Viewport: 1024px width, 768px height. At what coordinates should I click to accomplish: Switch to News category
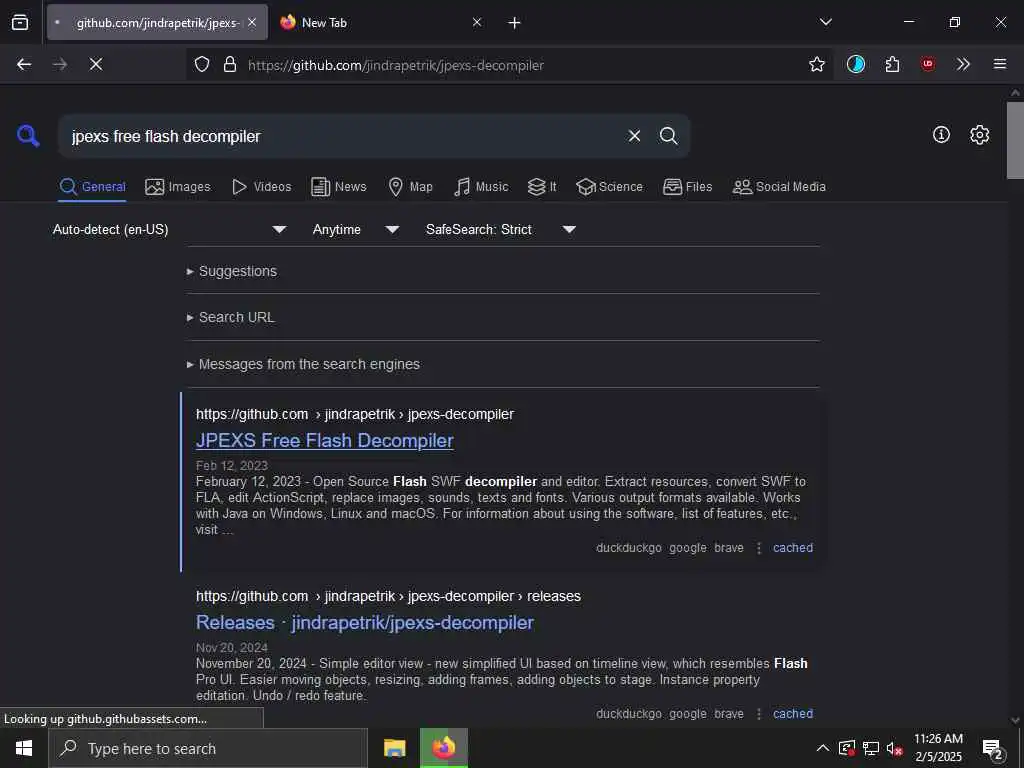pyautogui.click(x=339, y=187)
